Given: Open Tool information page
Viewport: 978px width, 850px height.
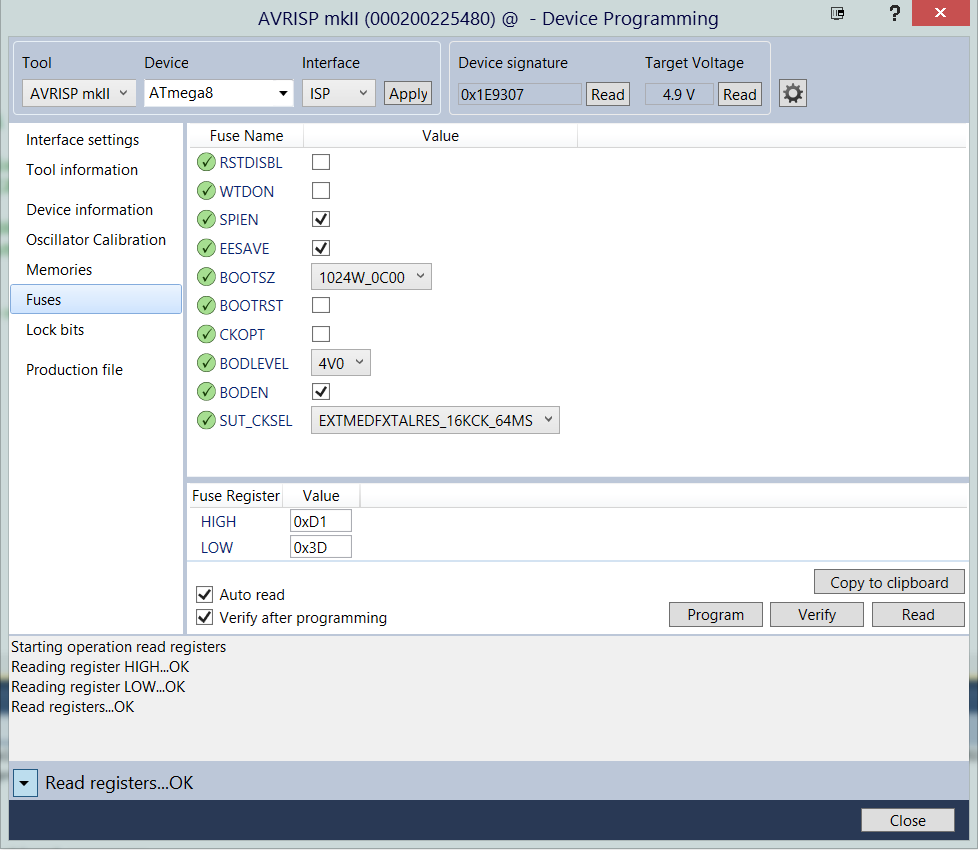Looking at the screenshot, I should (82, 170).
